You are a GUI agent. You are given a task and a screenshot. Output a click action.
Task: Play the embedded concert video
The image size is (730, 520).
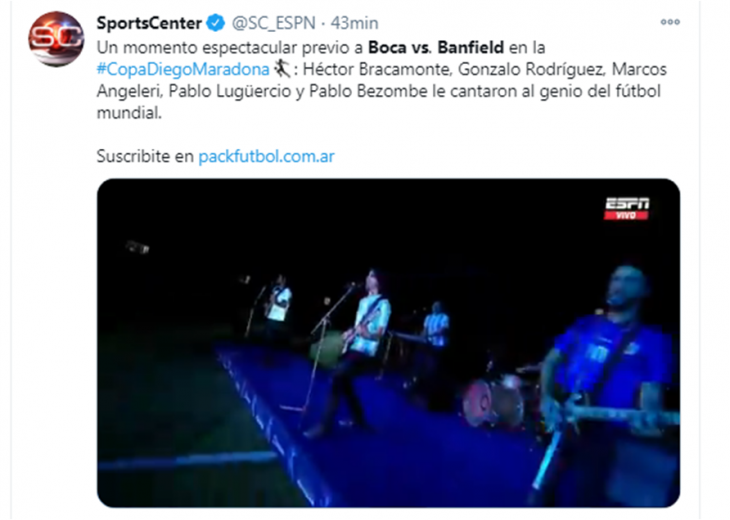click(388, 343)
